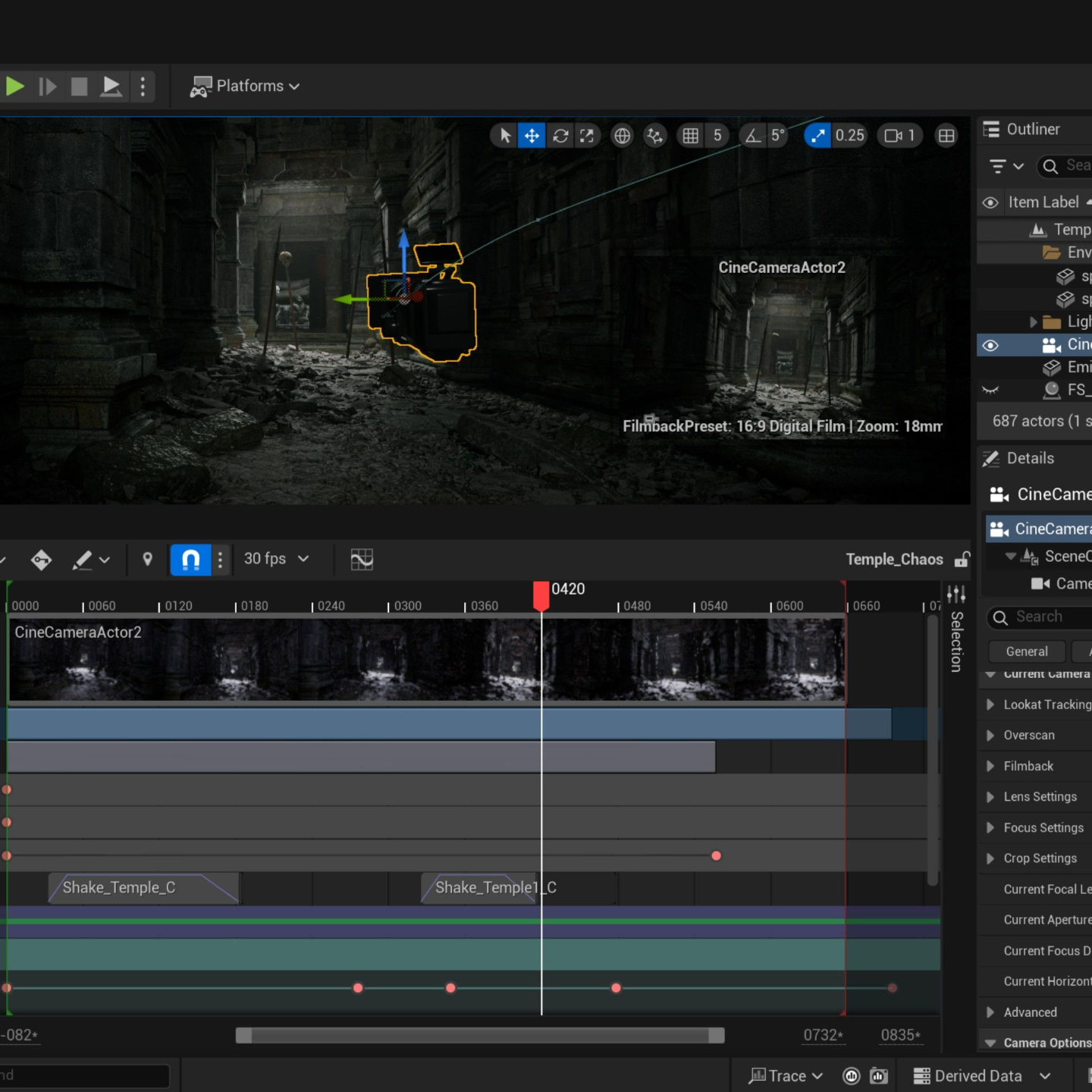Click the Sequencer key-all diamond icon
The image size is (1092, 1092).
pyautogui.click(x=41, y=560)
